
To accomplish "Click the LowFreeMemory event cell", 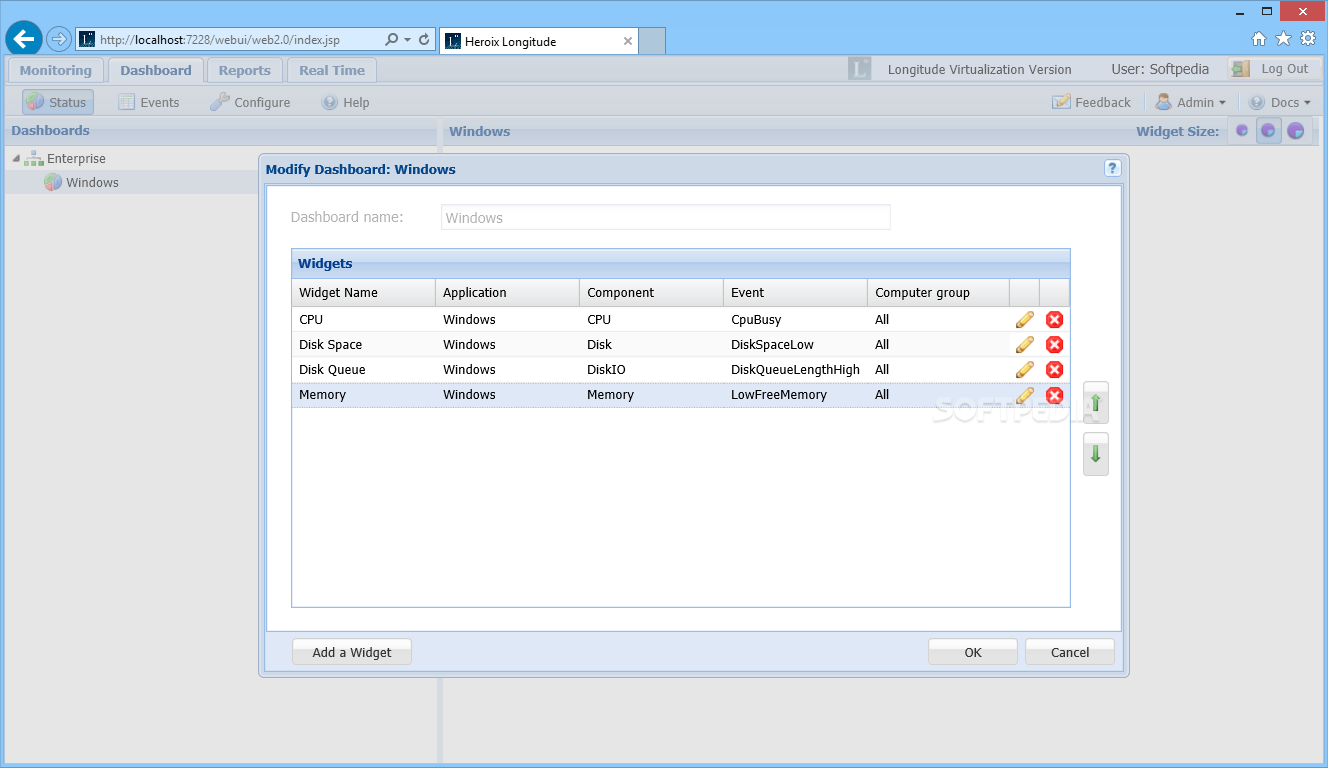I will 795,395.
